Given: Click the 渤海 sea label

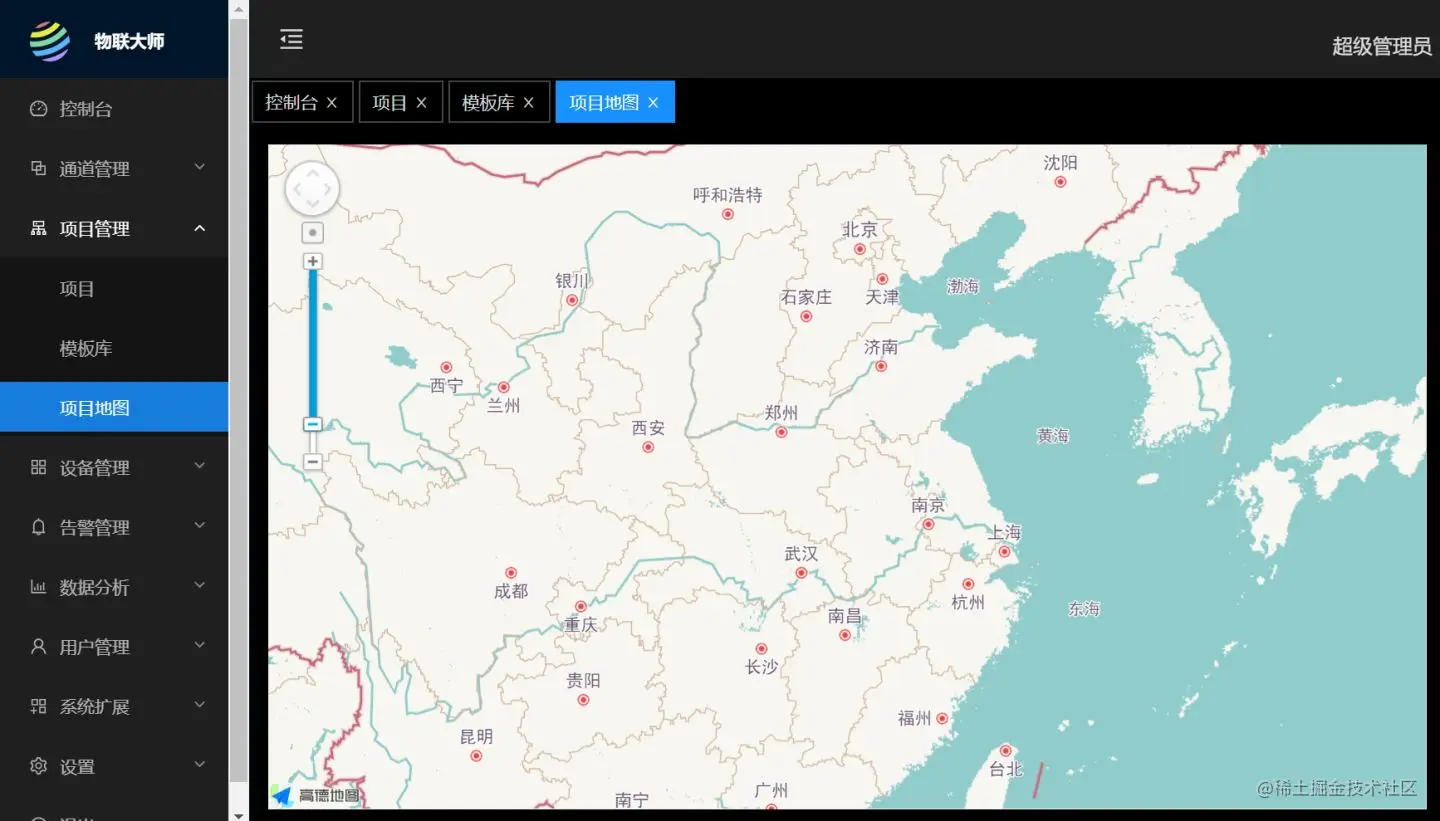Looking at the screenshot, I should tap(963, 286).
